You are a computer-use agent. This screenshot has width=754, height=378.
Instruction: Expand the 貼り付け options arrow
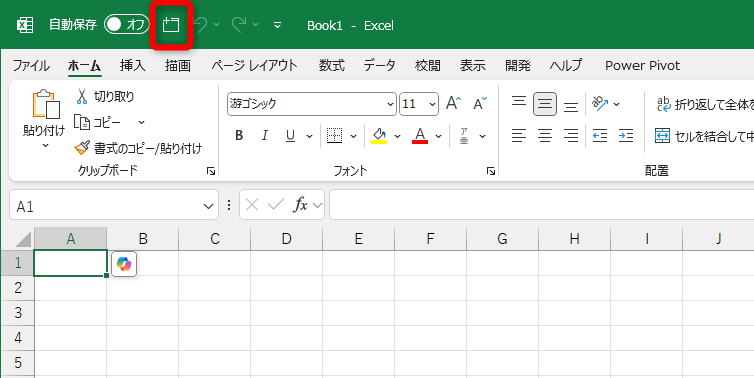pos(45,145)
